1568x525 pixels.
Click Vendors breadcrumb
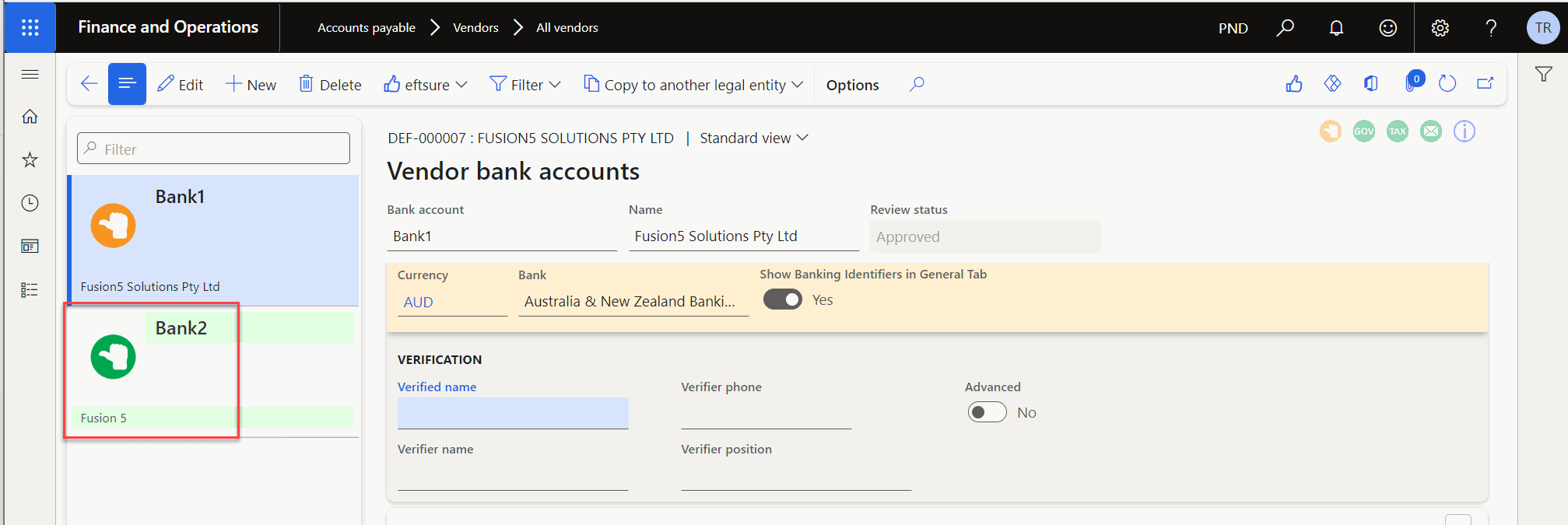[475, 28]
